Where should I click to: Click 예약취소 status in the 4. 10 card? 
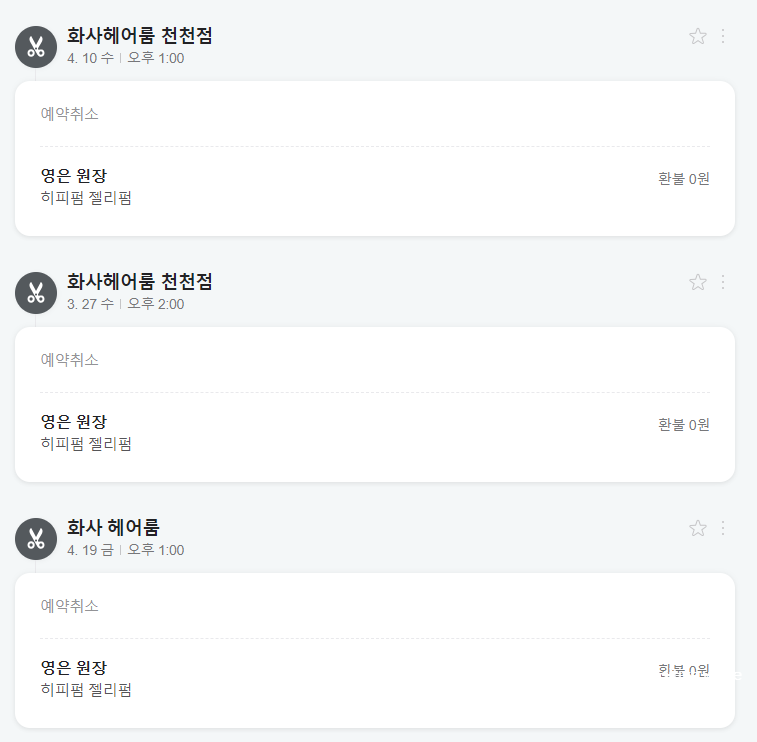point(70,114)
